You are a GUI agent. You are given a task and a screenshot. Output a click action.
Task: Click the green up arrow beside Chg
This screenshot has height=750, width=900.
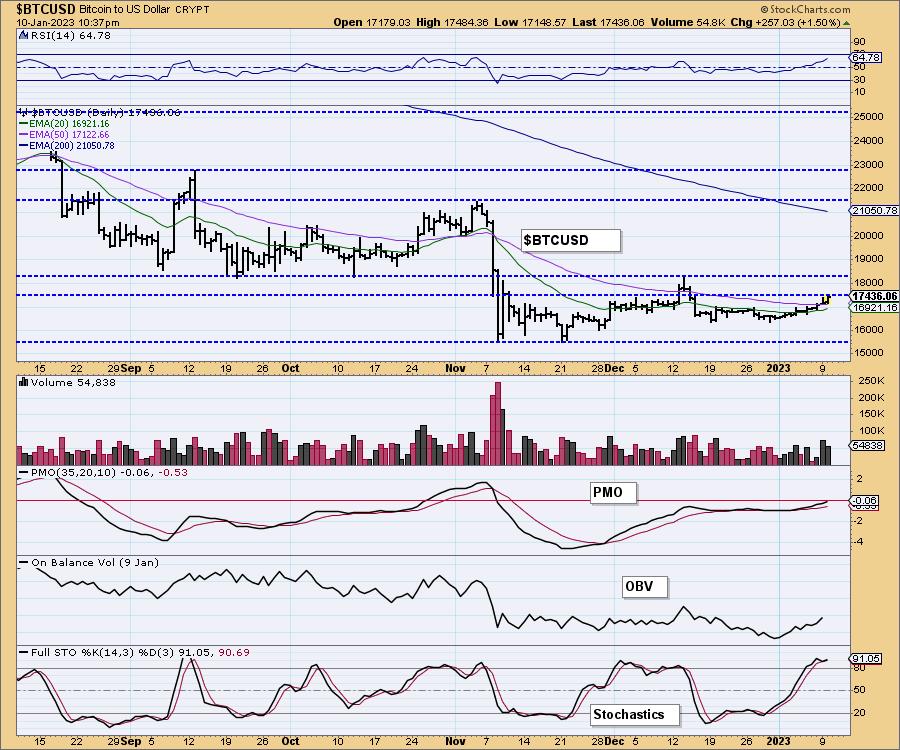[846, 23]
